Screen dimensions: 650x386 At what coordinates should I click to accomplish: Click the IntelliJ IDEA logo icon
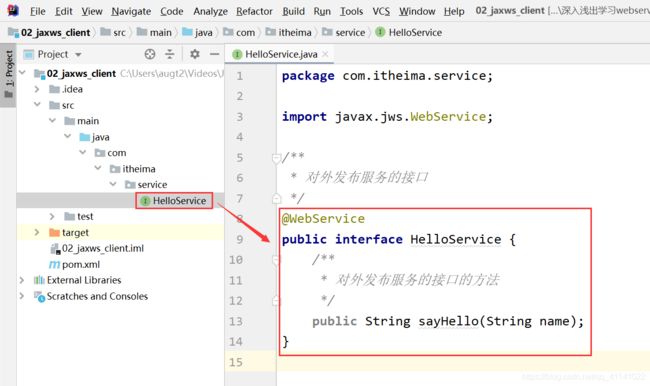[x=13, y=10]
